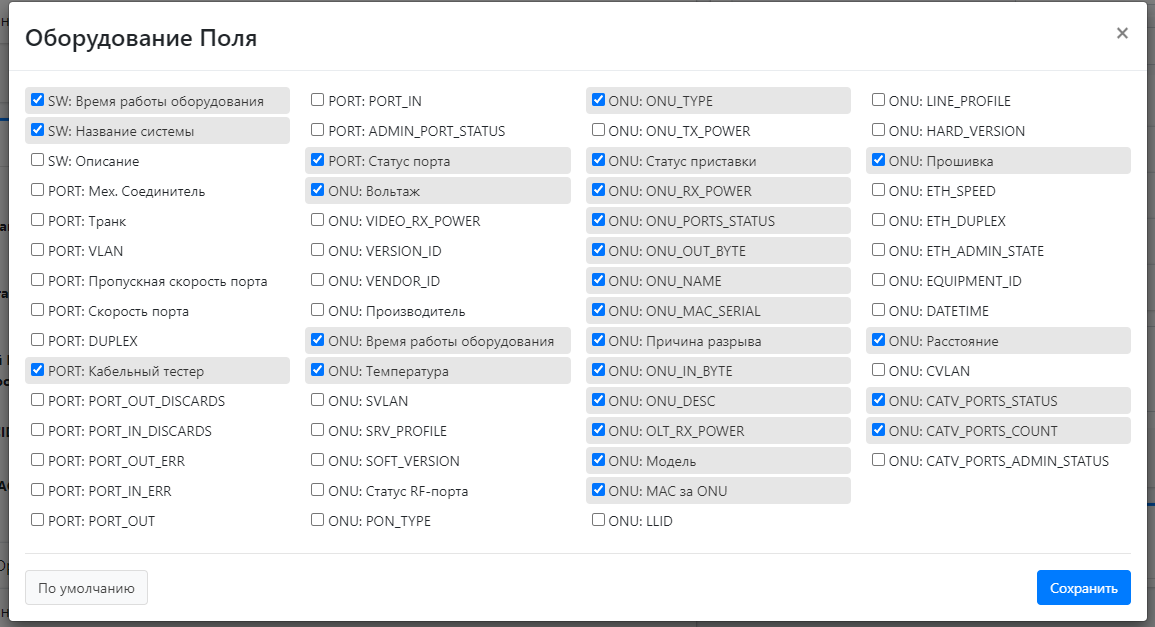
Task: Tick the ONU: LLID checkbox
Action: click(x=598, y=520)
